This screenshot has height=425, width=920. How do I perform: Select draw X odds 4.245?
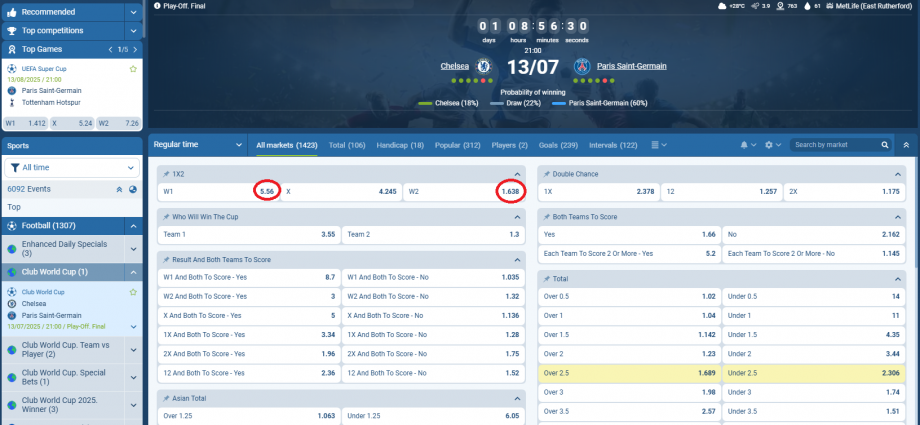[341, 191]
